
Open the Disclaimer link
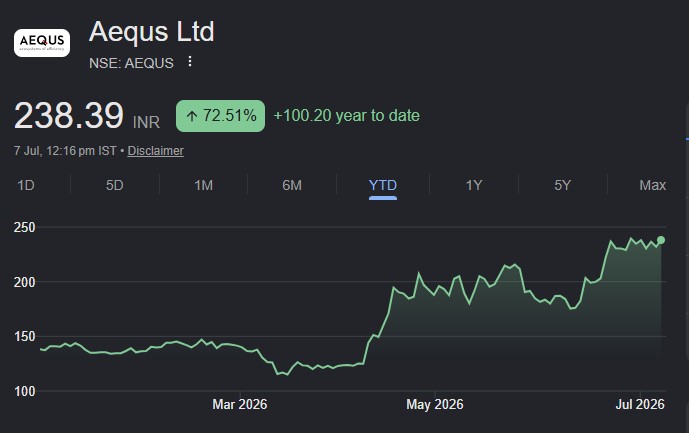[156, 151]
